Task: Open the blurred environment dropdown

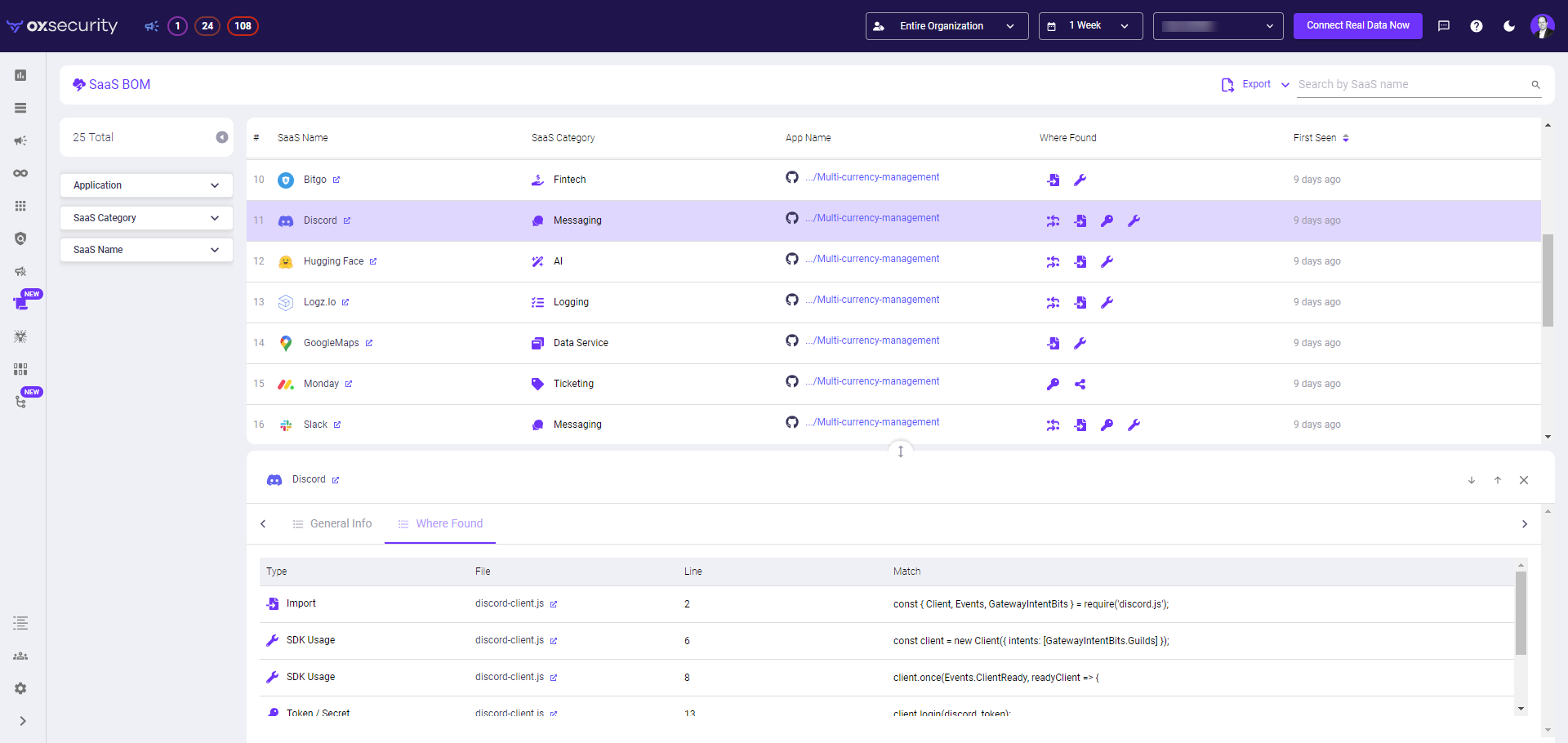Action: [1218, 26]
